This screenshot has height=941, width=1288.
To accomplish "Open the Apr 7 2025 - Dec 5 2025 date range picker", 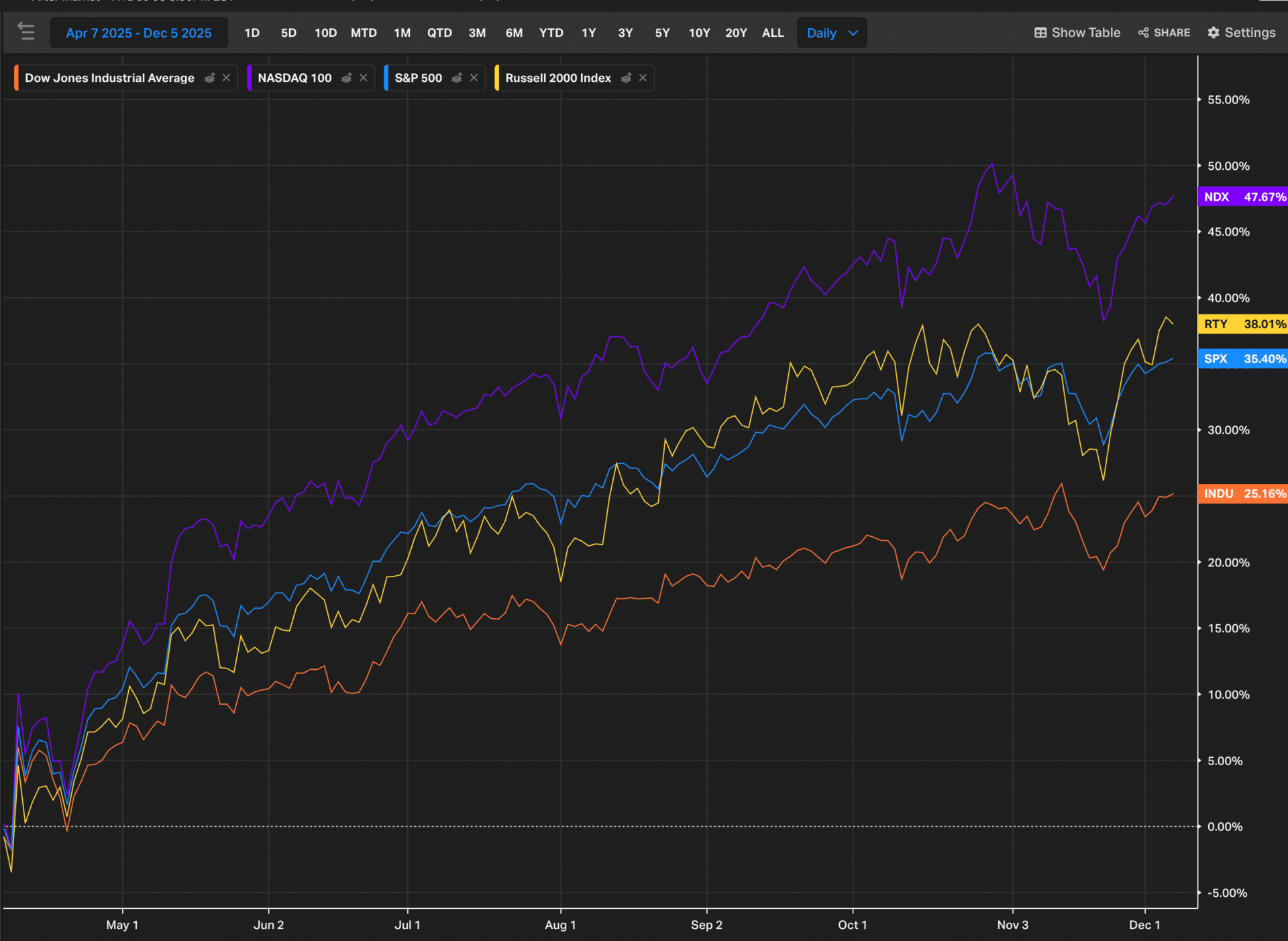I will (x=139, y=33).
